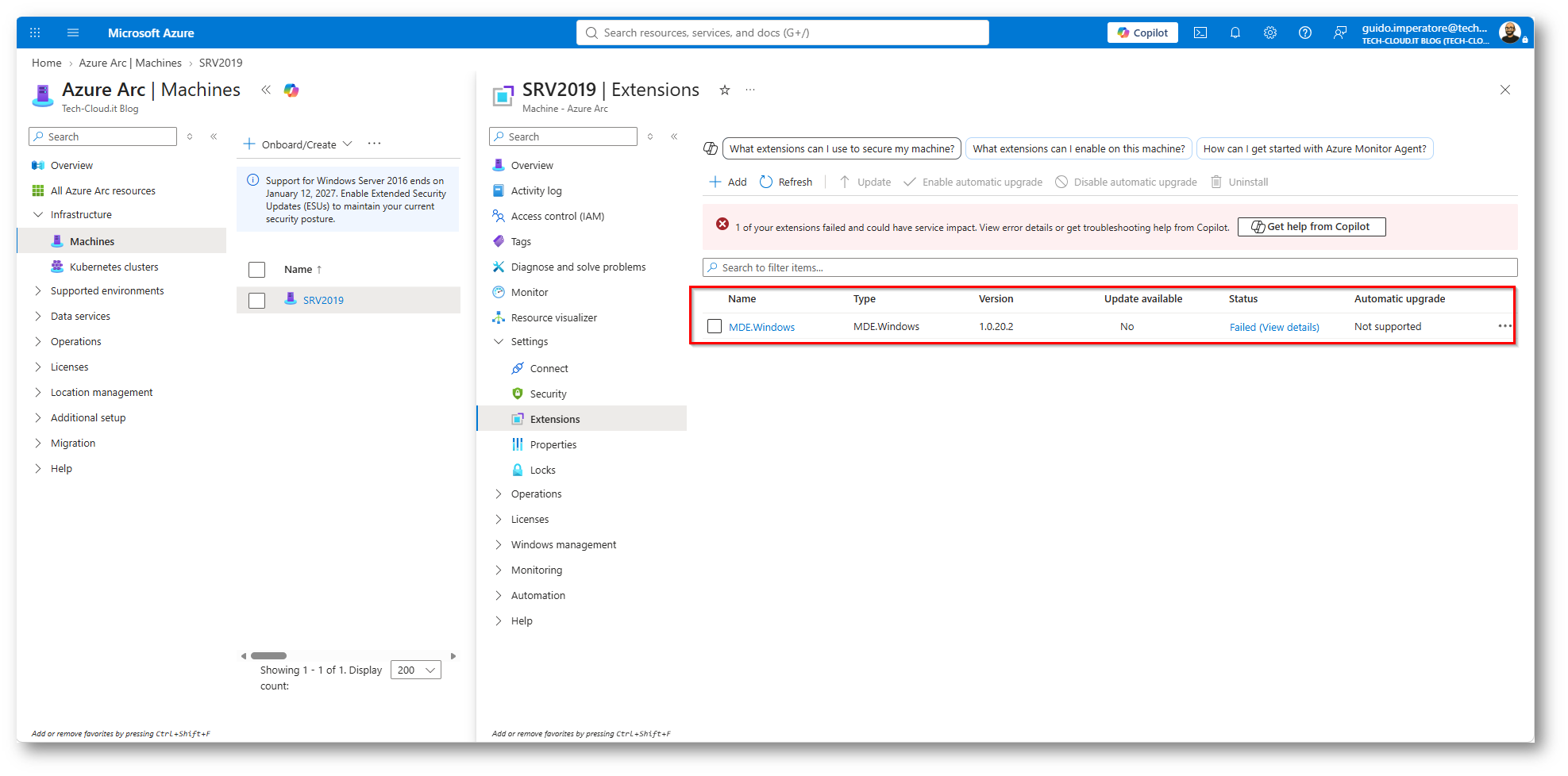Open row actions ellipsis for MDE.Windows
The image size is (1568, 776).
click(1504, 326)
